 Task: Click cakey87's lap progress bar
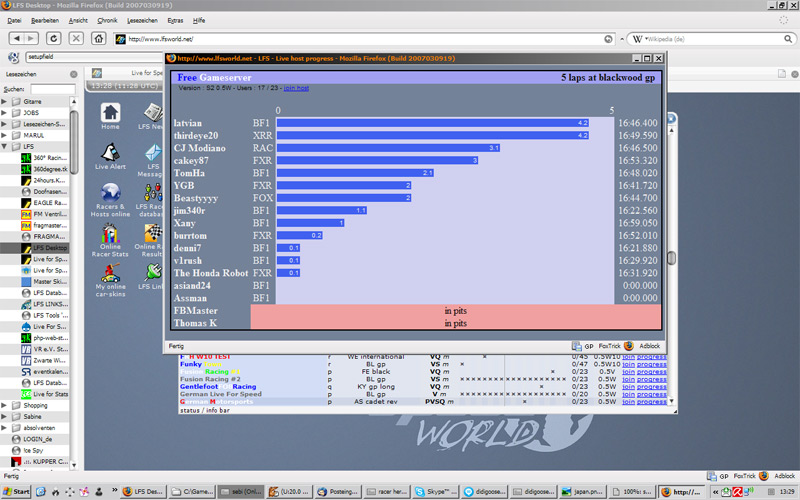(378, 160)
